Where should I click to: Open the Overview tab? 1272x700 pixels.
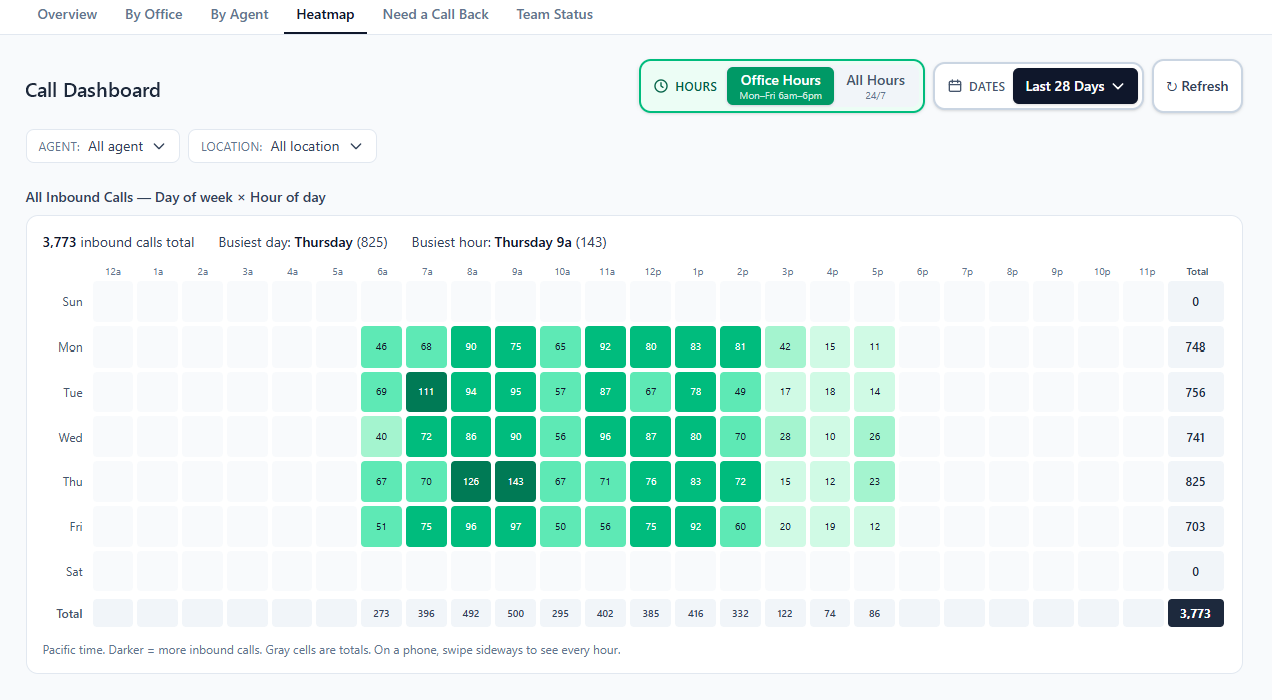[x=67, y=14]
